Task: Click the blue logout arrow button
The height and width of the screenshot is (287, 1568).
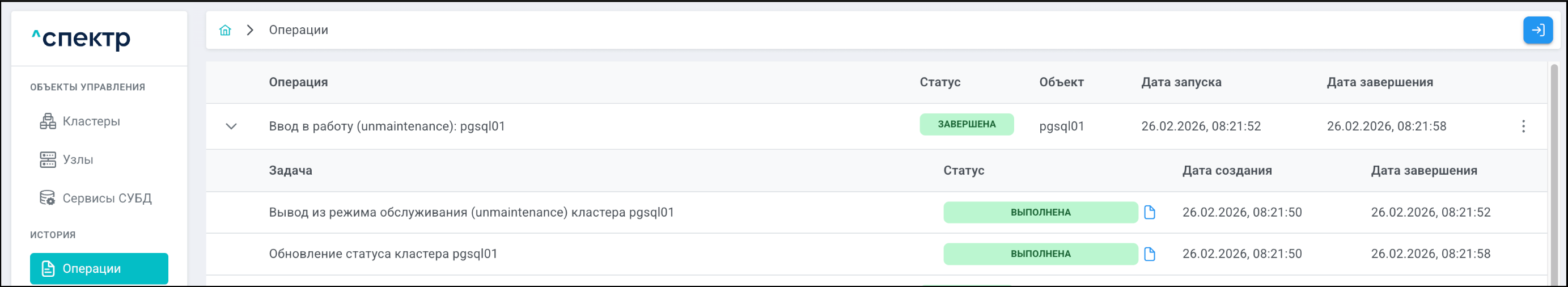Action: [x=1537, y=30]
